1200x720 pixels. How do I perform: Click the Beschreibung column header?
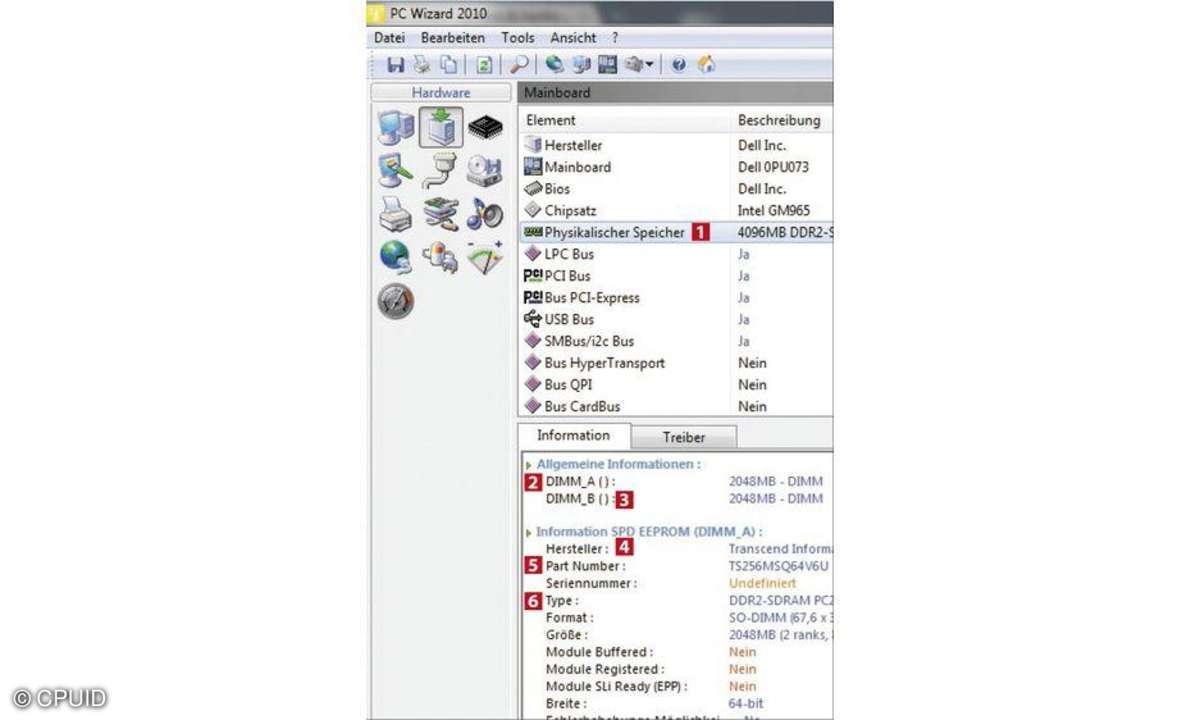pos(781,120)
